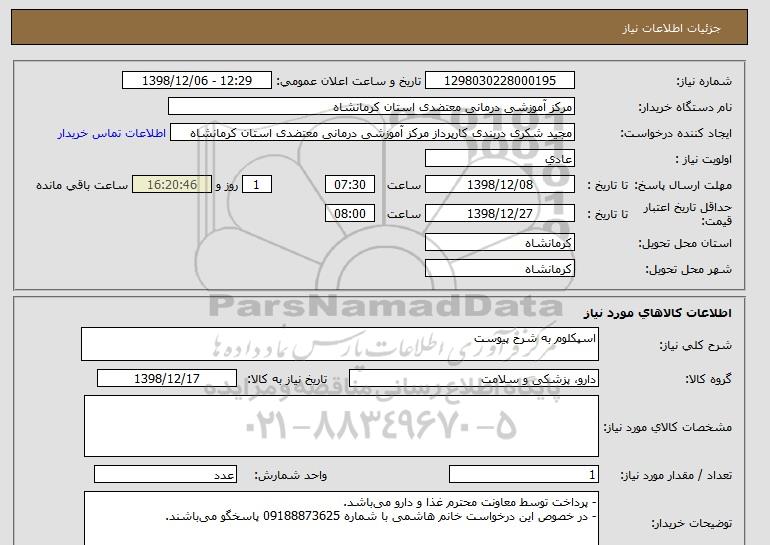Click the page header جزئیات اطلاعات نیاز
This screenshot has height=545, width=770.
(671, 28)
